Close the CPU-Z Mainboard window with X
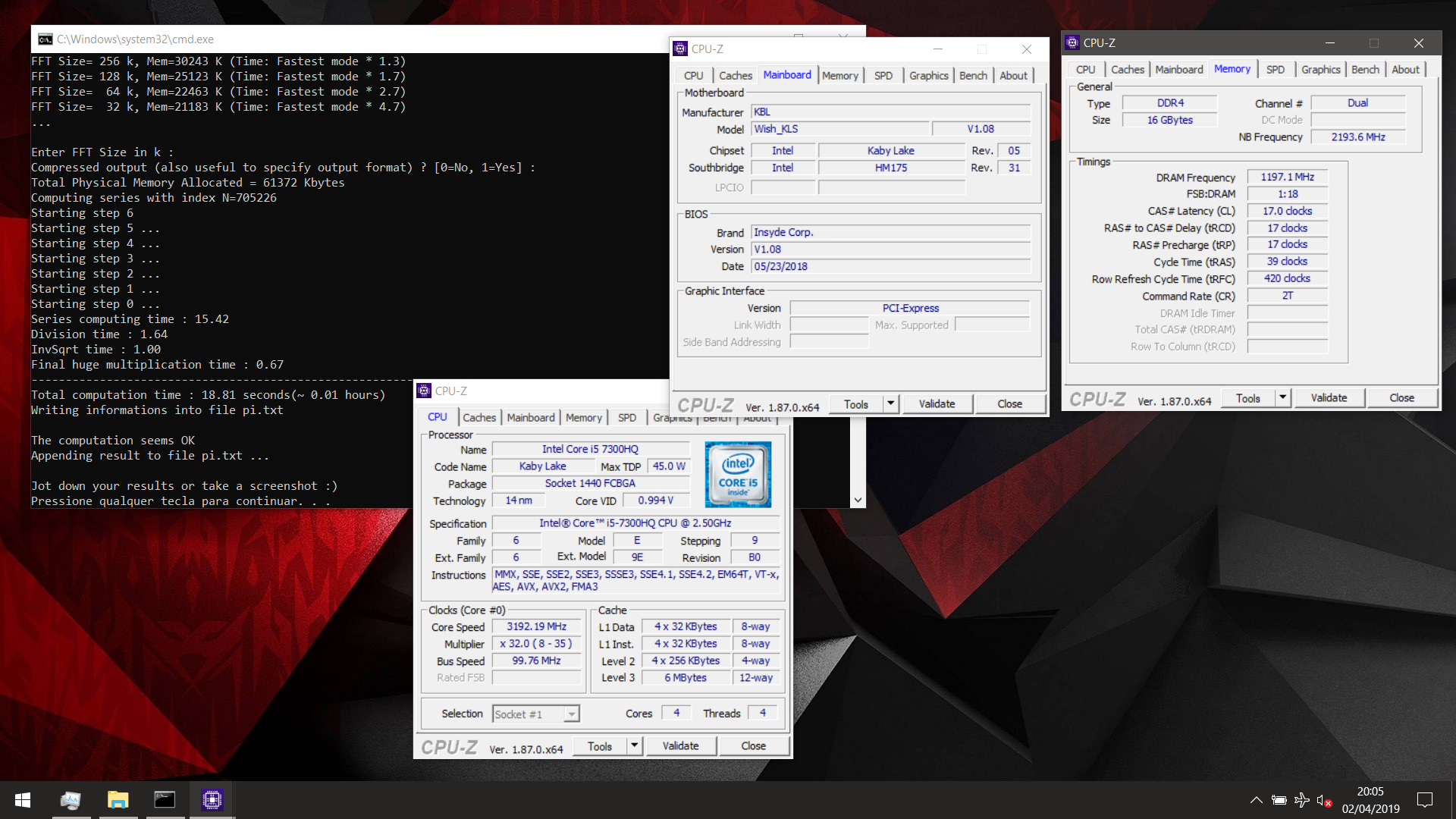1456x819 pixels. (x=1026, y=49)
